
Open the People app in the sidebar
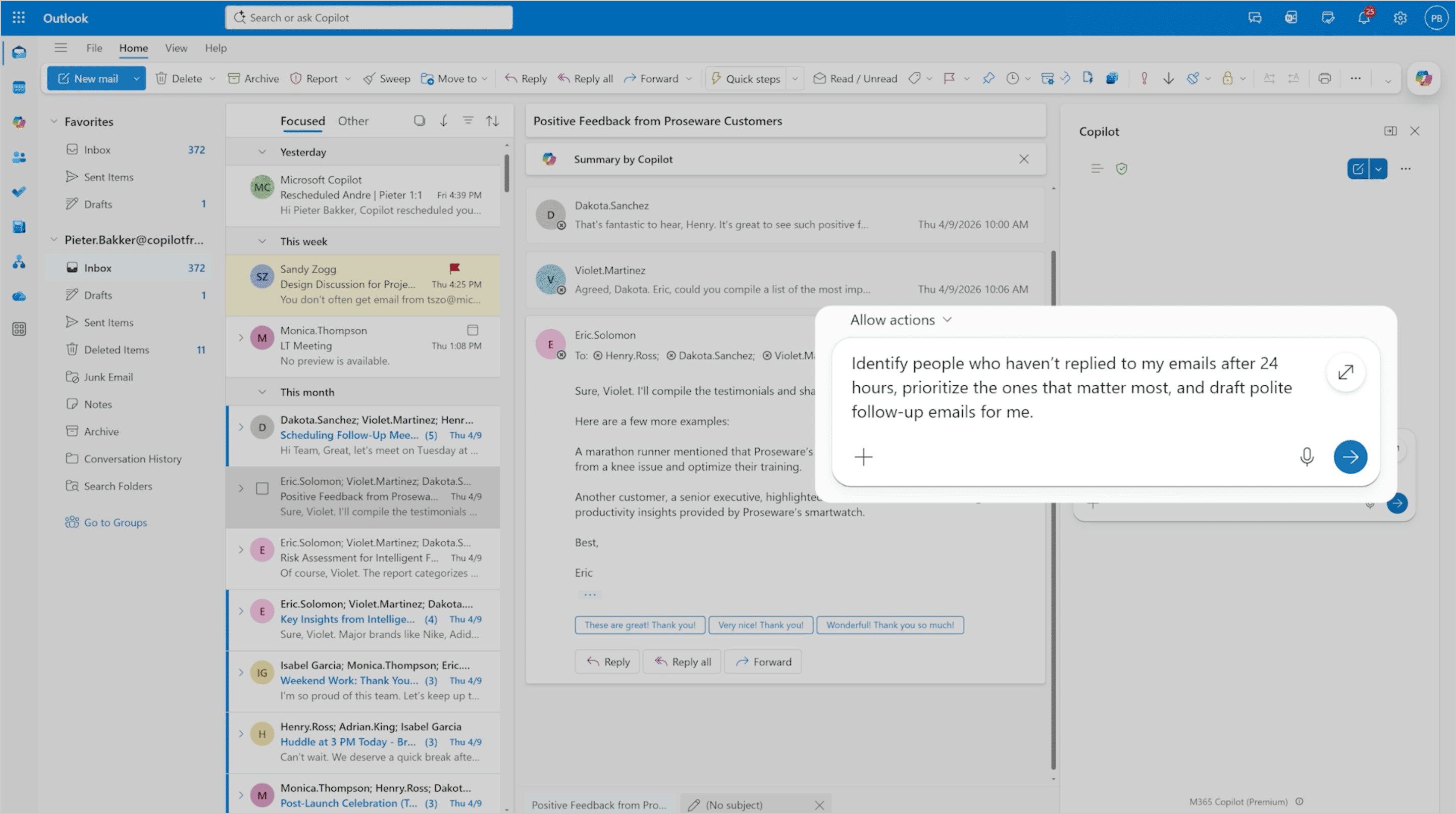(19, 158)
